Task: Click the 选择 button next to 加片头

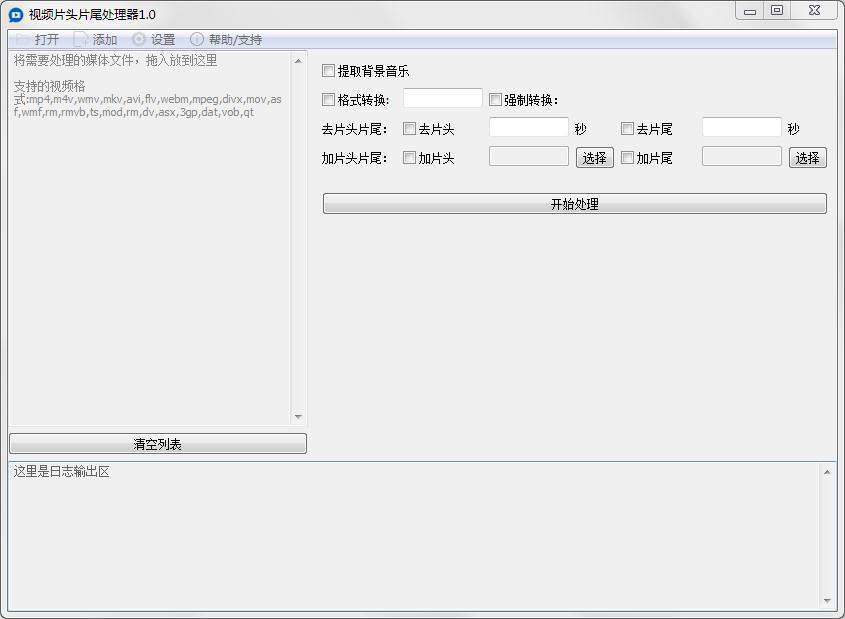Action: pyautogui.click(x=594, y=157)
